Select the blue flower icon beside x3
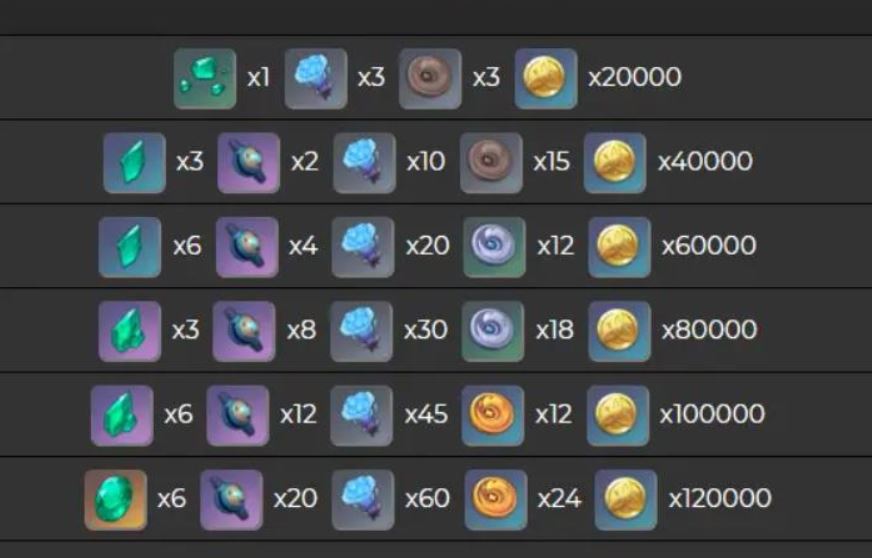The image size is (872, 558). point(316,78)
